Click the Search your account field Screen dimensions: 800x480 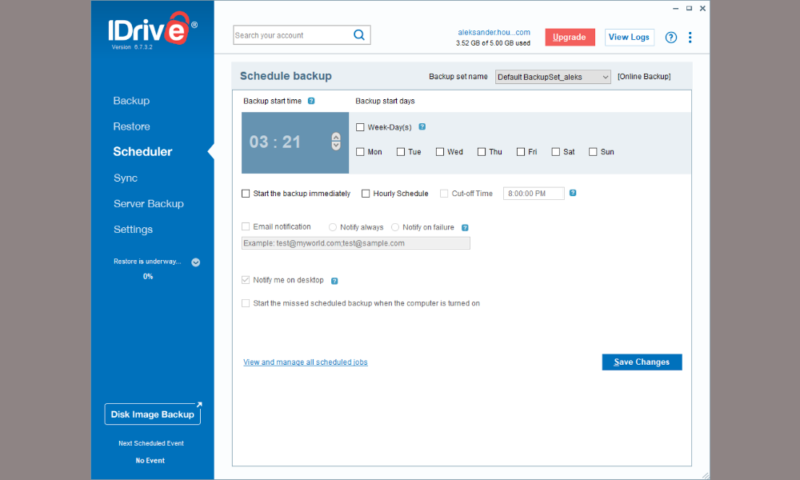tap(291, 36)
